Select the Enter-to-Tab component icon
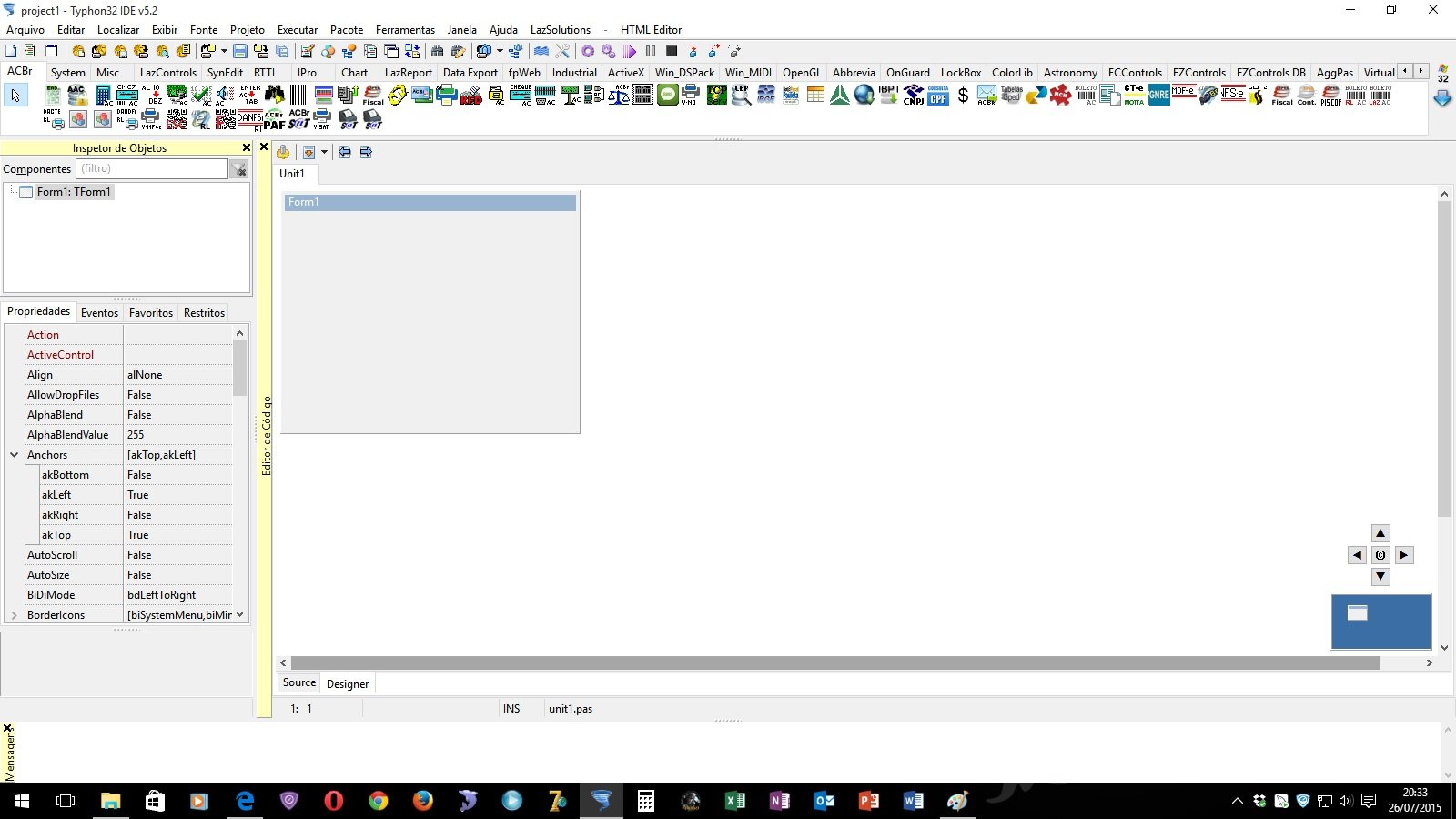The image size is (1456, 819). [x=249, y=95]
